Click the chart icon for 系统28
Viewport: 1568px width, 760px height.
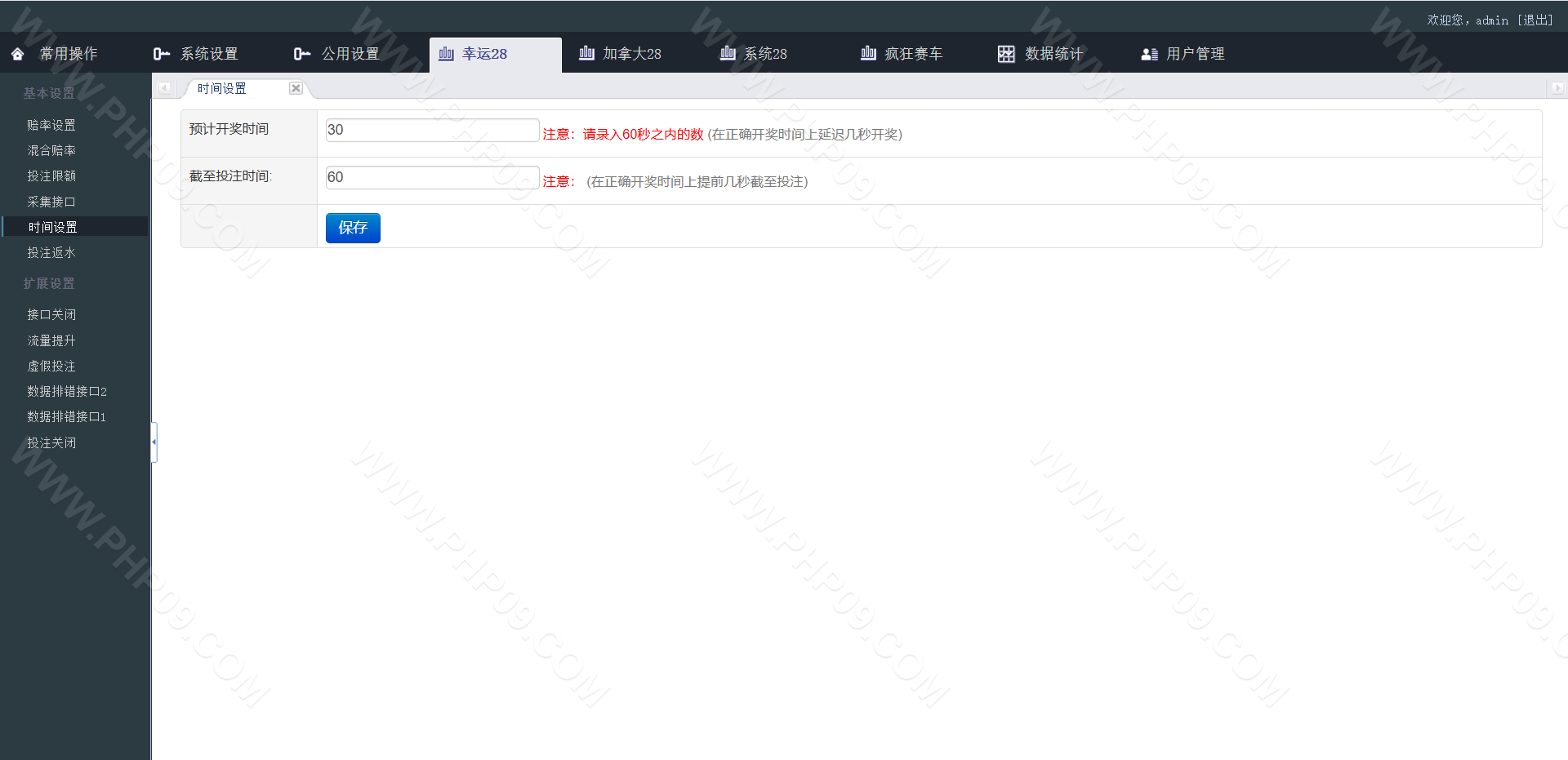click(x=728, y=54)
